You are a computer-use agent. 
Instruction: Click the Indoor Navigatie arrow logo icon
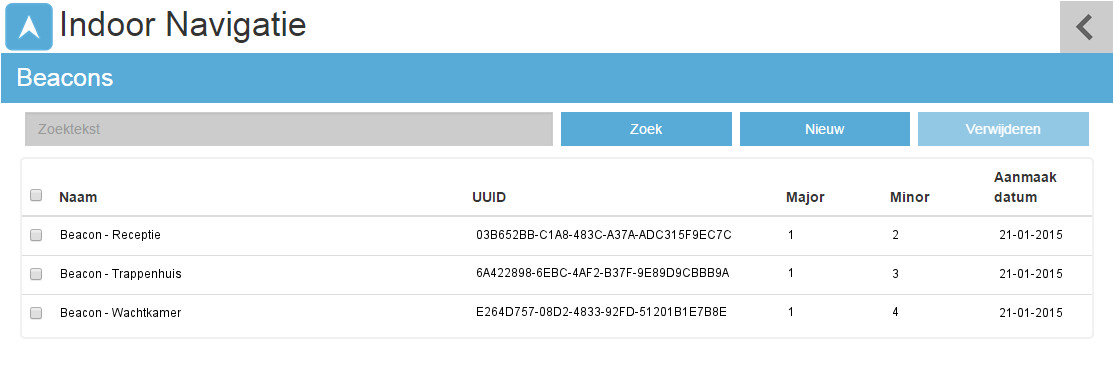tap(29, 26)
